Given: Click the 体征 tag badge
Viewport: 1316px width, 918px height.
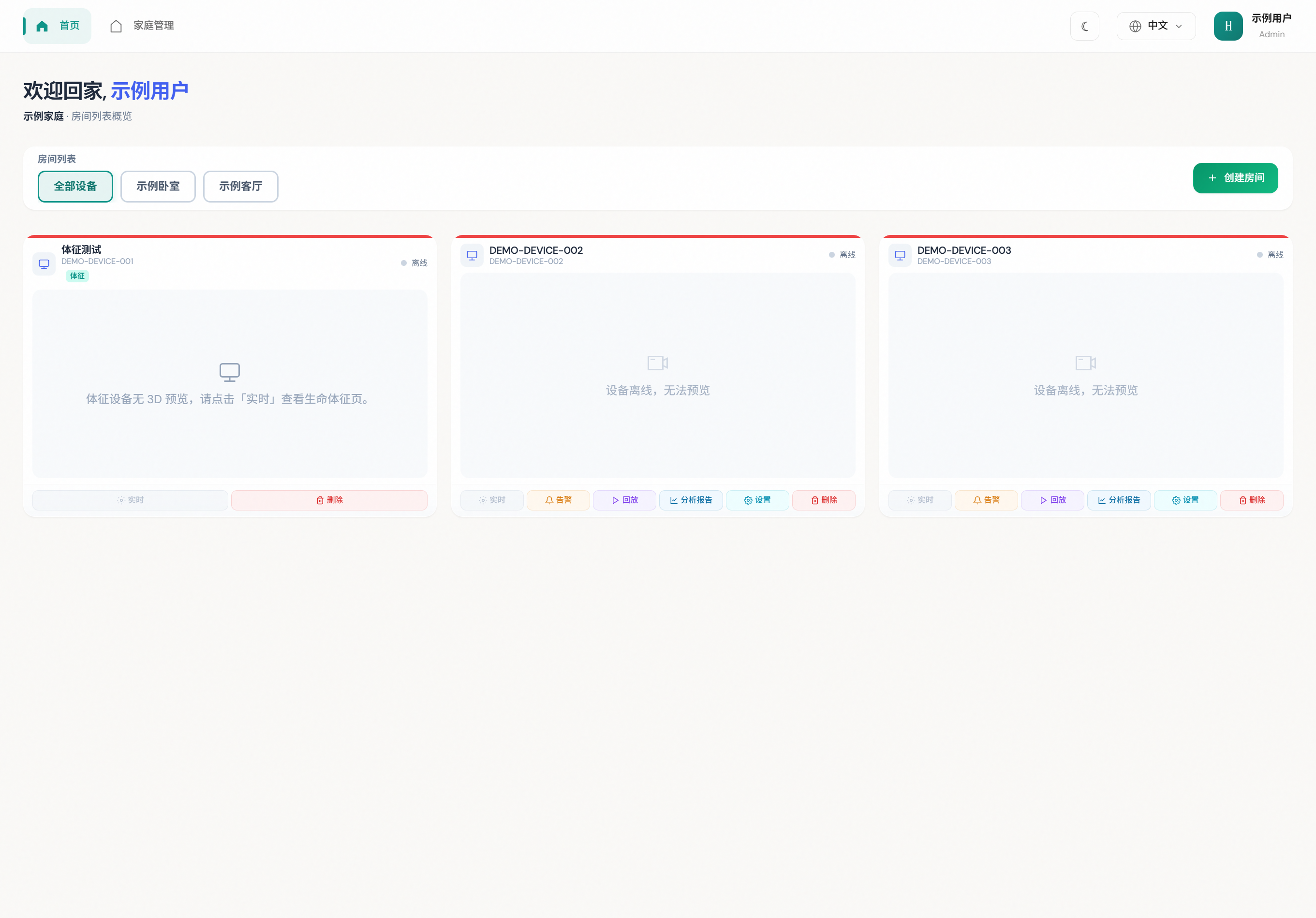Looking at the screenshot, I should click(77, 276).
